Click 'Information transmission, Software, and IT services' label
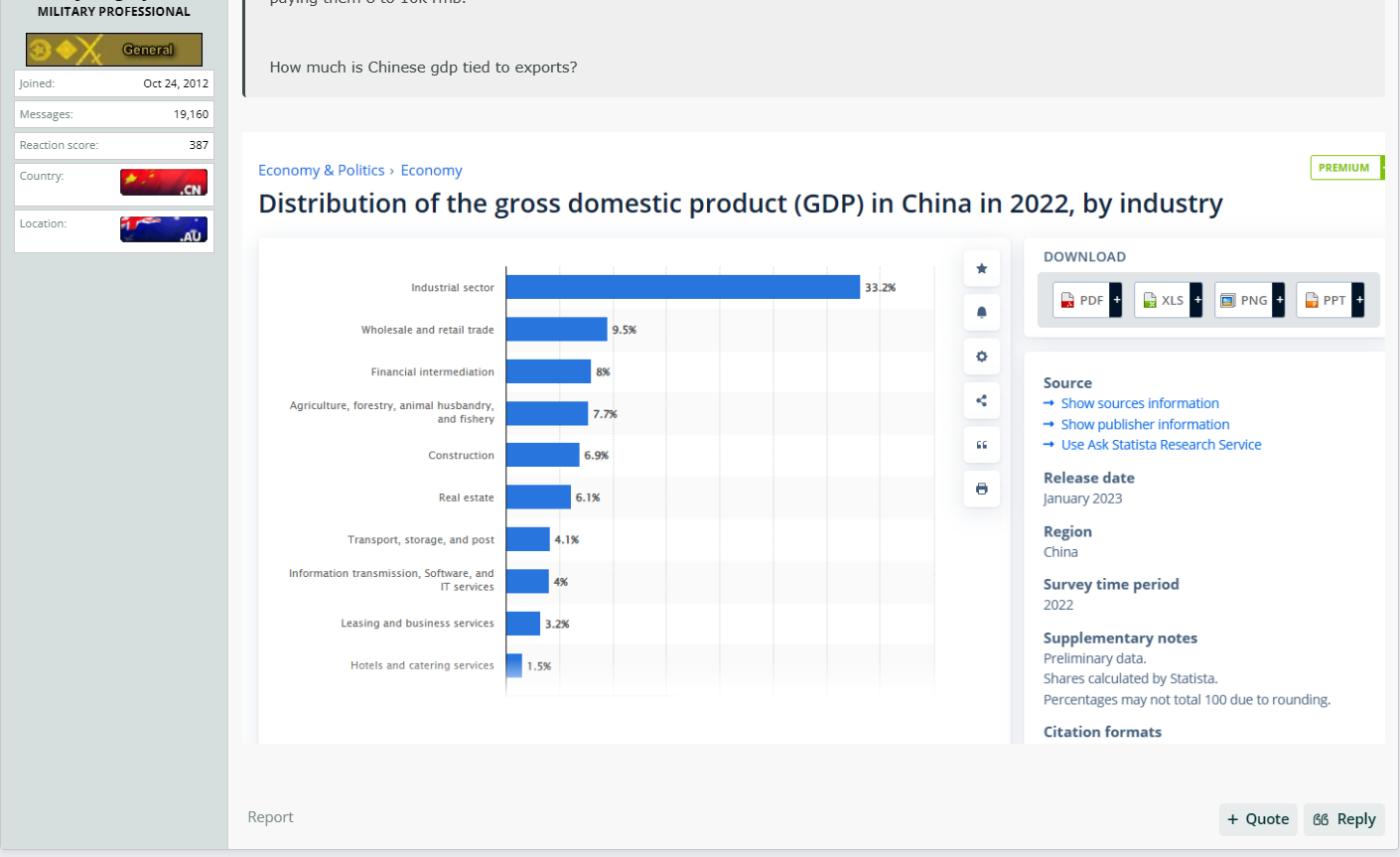Viewport: 1400px width, 857px height. pos(391,580)
